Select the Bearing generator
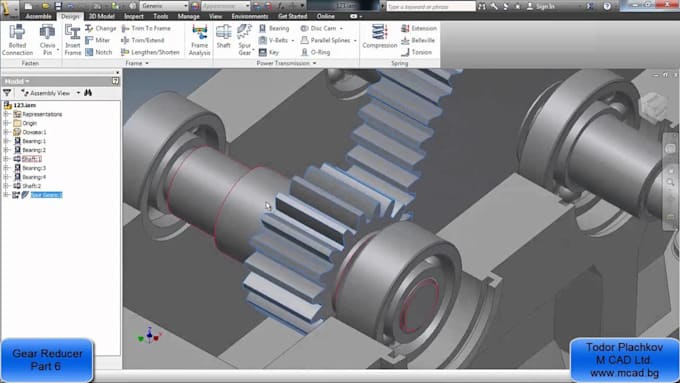This screenshot has height=383, width=680. (x=274, y=28)
